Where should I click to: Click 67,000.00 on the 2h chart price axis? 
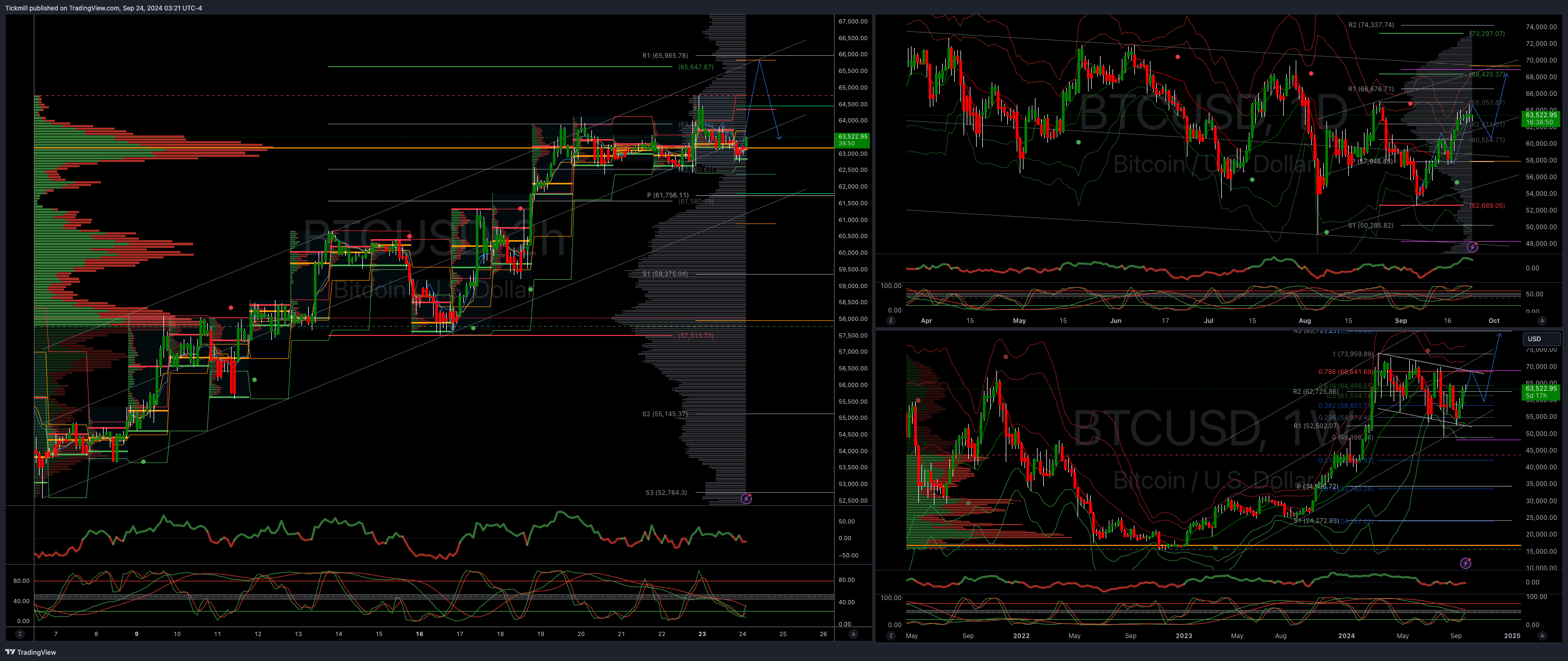click(853, 21)
